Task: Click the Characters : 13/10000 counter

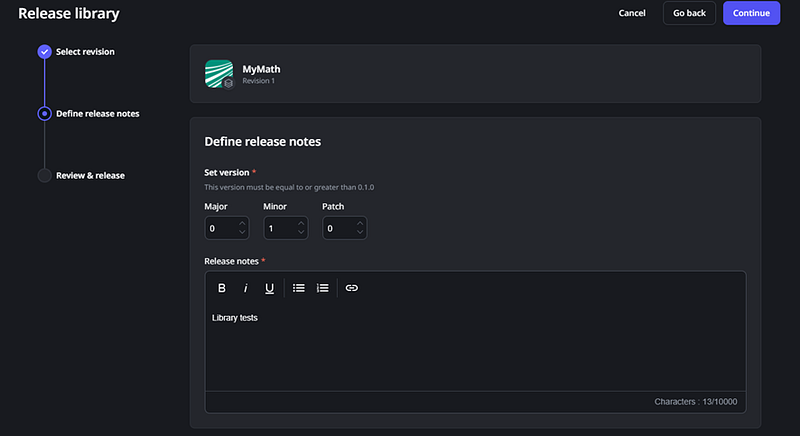Action: click(695, 402)
